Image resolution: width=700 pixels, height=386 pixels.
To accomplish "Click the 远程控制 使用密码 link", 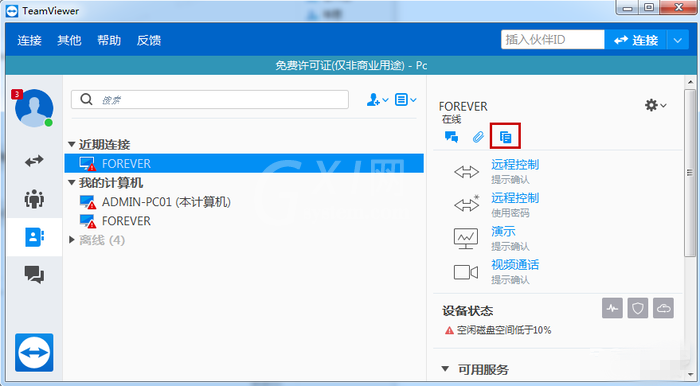I will 515,198.
